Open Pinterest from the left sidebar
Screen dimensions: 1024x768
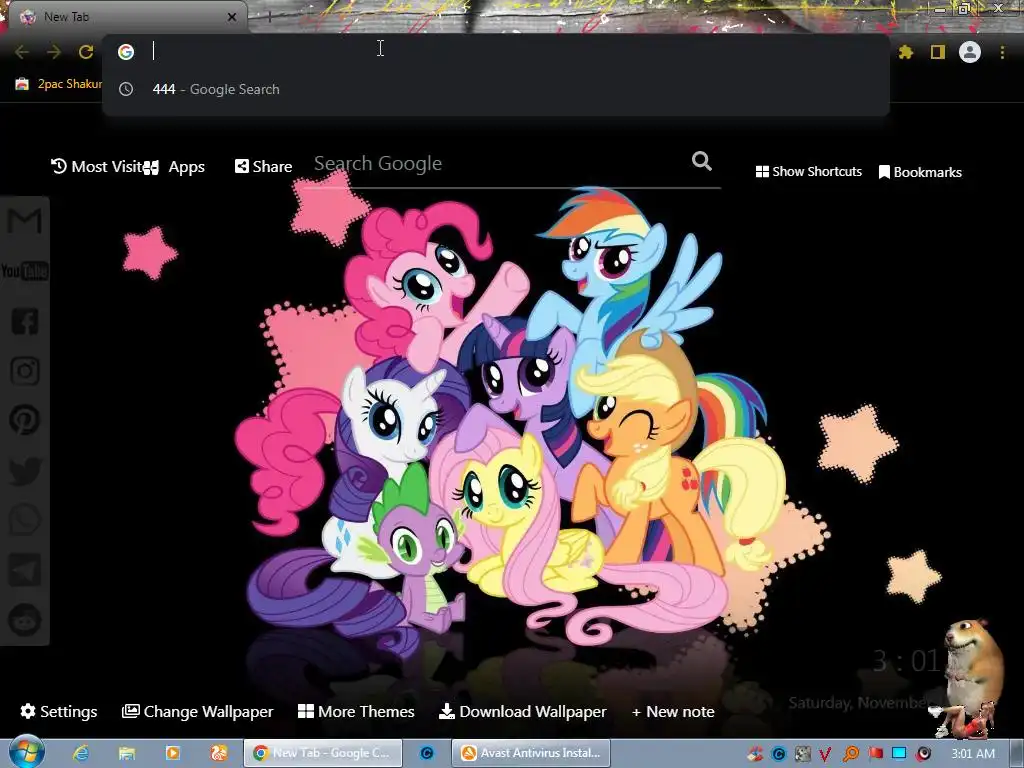coord(25,420)
